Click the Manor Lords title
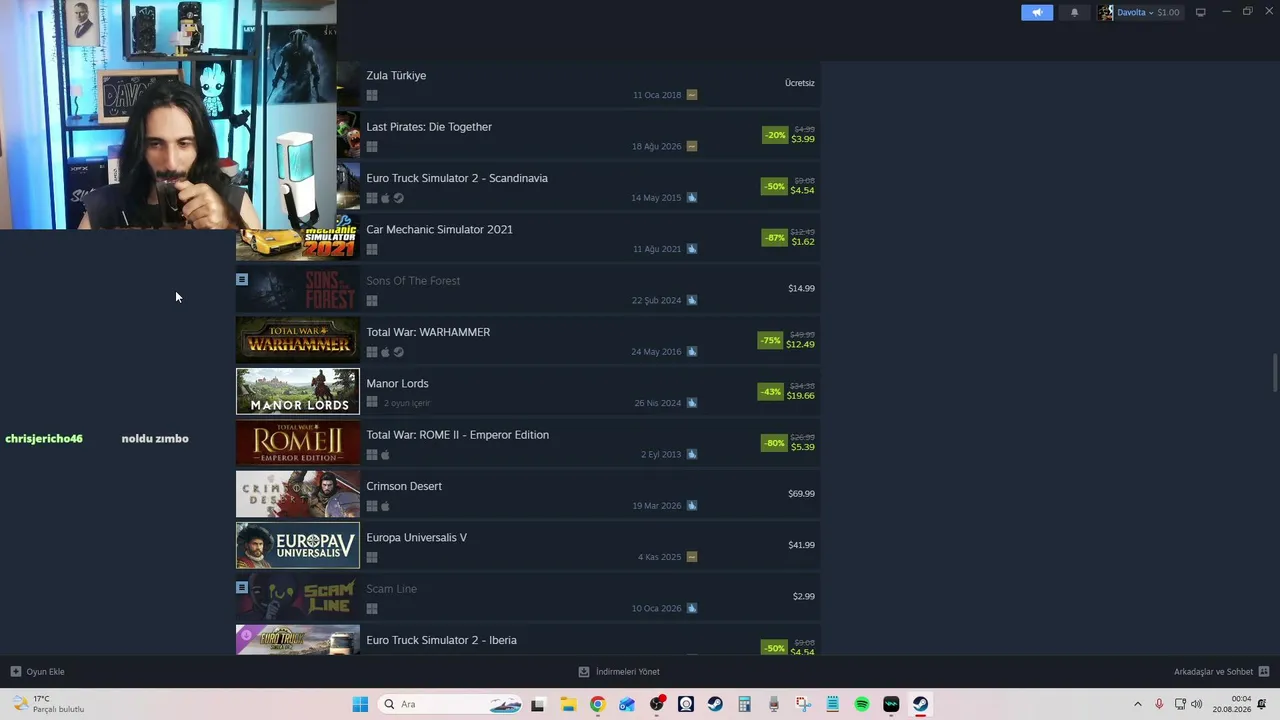Viewport: 1280px width, 720px height. (x=397, y=383)
